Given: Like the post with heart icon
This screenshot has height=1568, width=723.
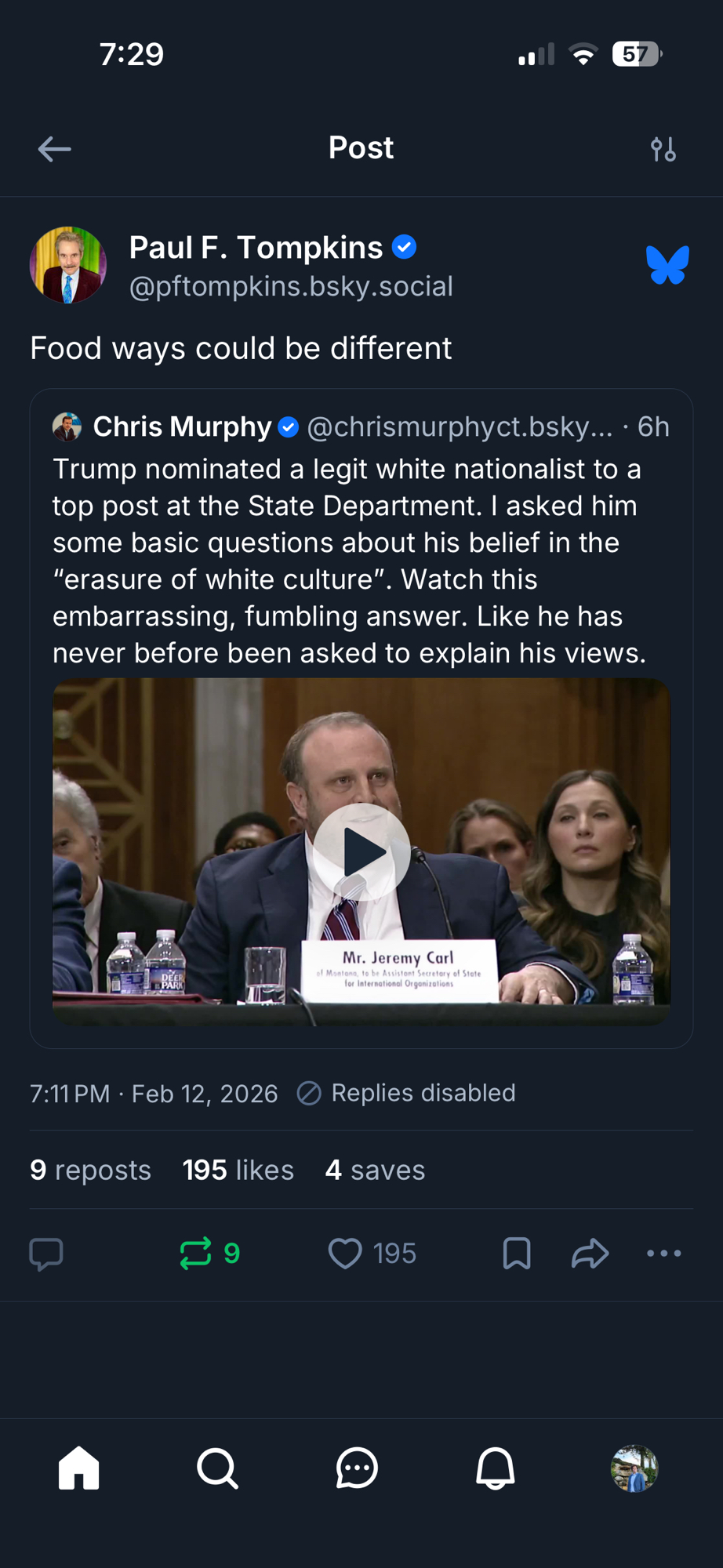Looking at the screenshot, I should [x=345, y=1254].
